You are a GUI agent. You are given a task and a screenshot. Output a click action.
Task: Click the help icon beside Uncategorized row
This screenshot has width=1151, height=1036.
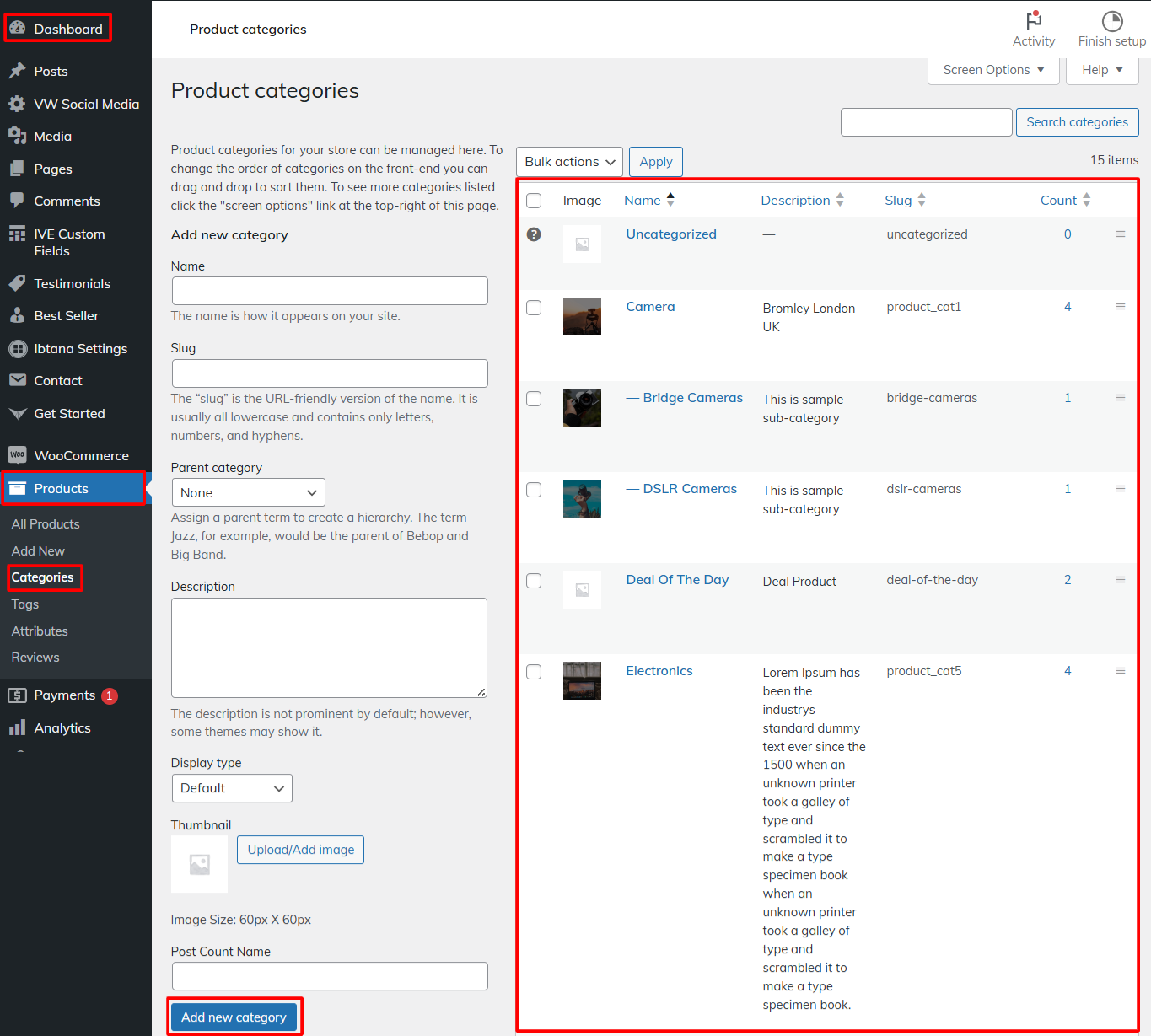pyautogui.click(x=534, y=234)
